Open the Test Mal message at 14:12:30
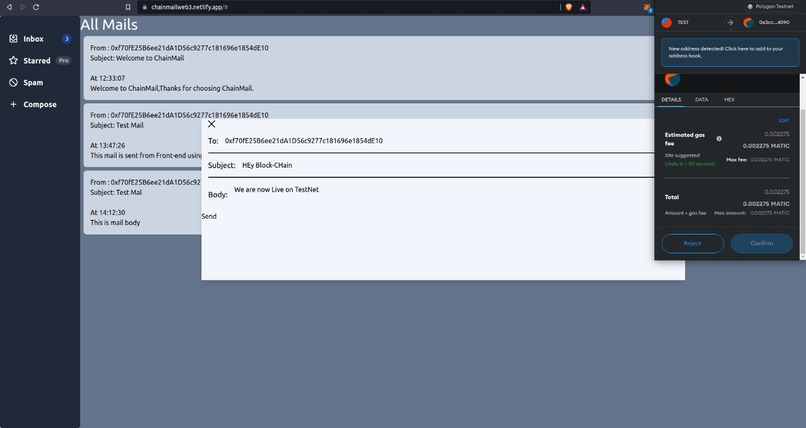806x428 pixels. pyautogui.click(x=143, y=202)
